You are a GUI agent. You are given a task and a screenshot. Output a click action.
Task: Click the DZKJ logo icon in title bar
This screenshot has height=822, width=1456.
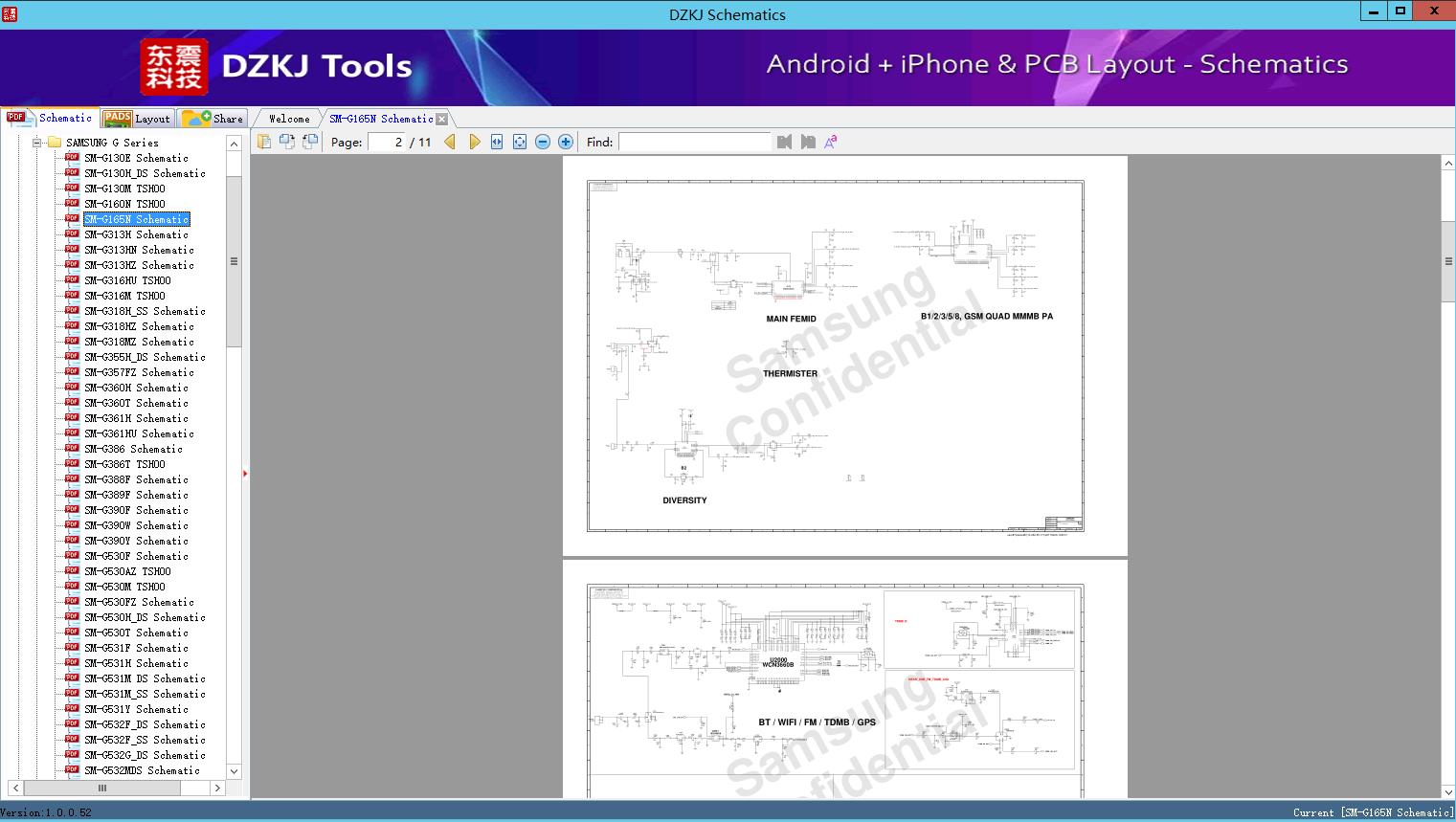[10, 13]
